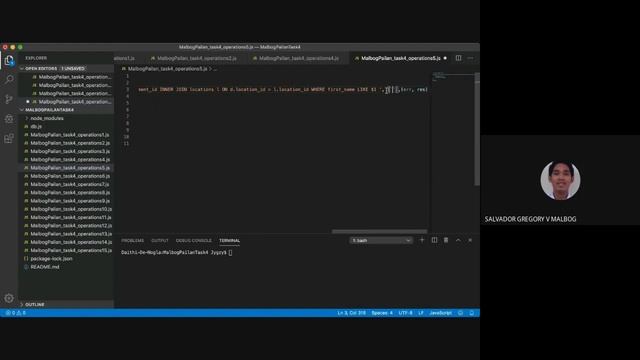Open the feedback smiley in status bar
This screenshot has height=360, width=640.
click(x=460, y=313)
